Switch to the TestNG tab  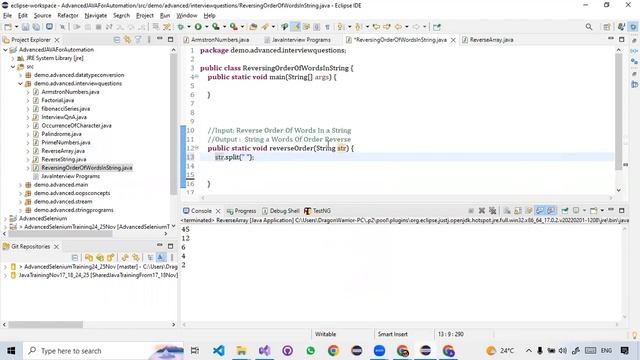coord(318,211)
